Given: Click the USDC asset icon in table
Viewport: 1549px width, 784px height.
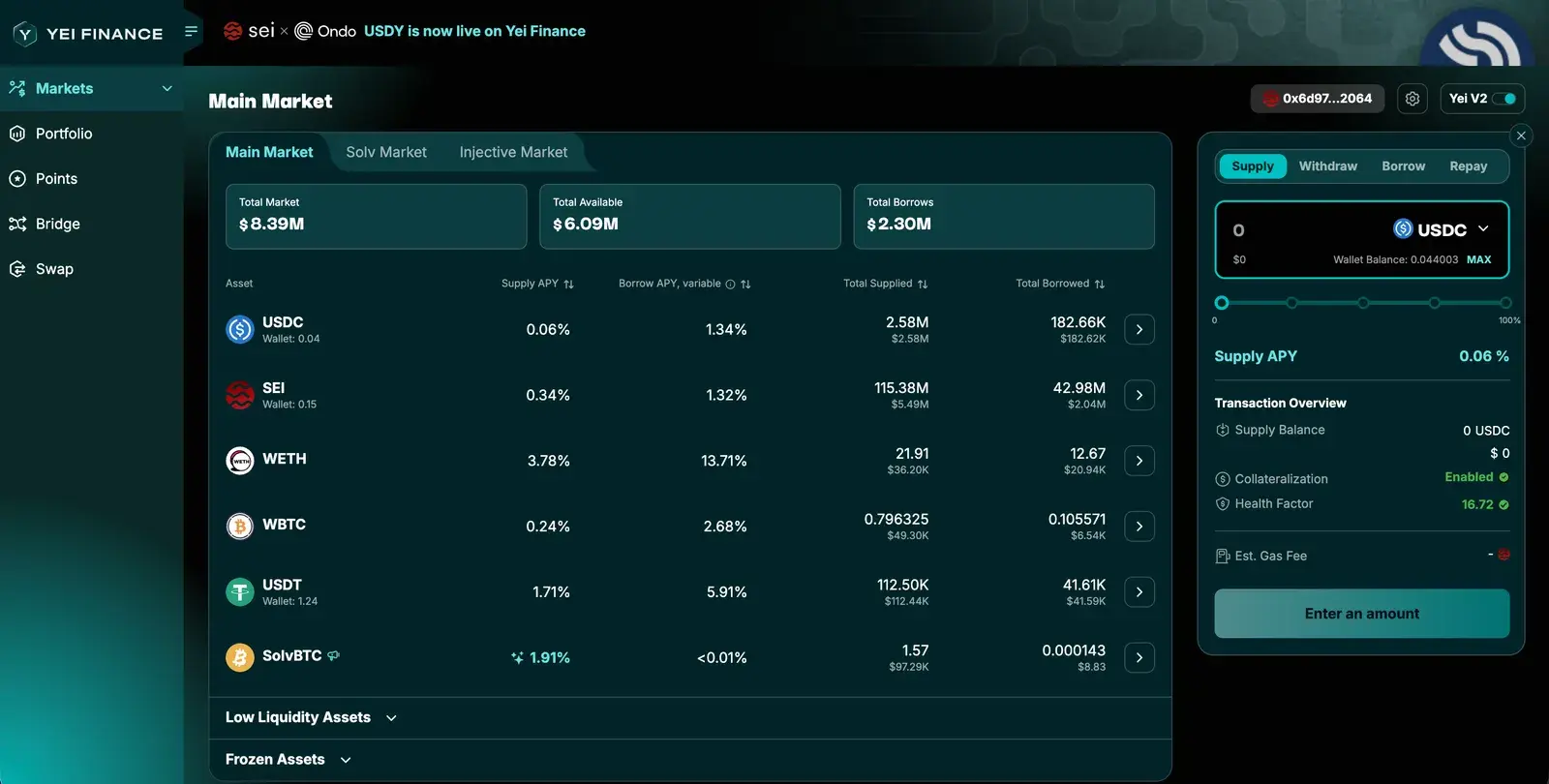Looking at the screenshot, I should pyautogui.click(x=240, y=329).
